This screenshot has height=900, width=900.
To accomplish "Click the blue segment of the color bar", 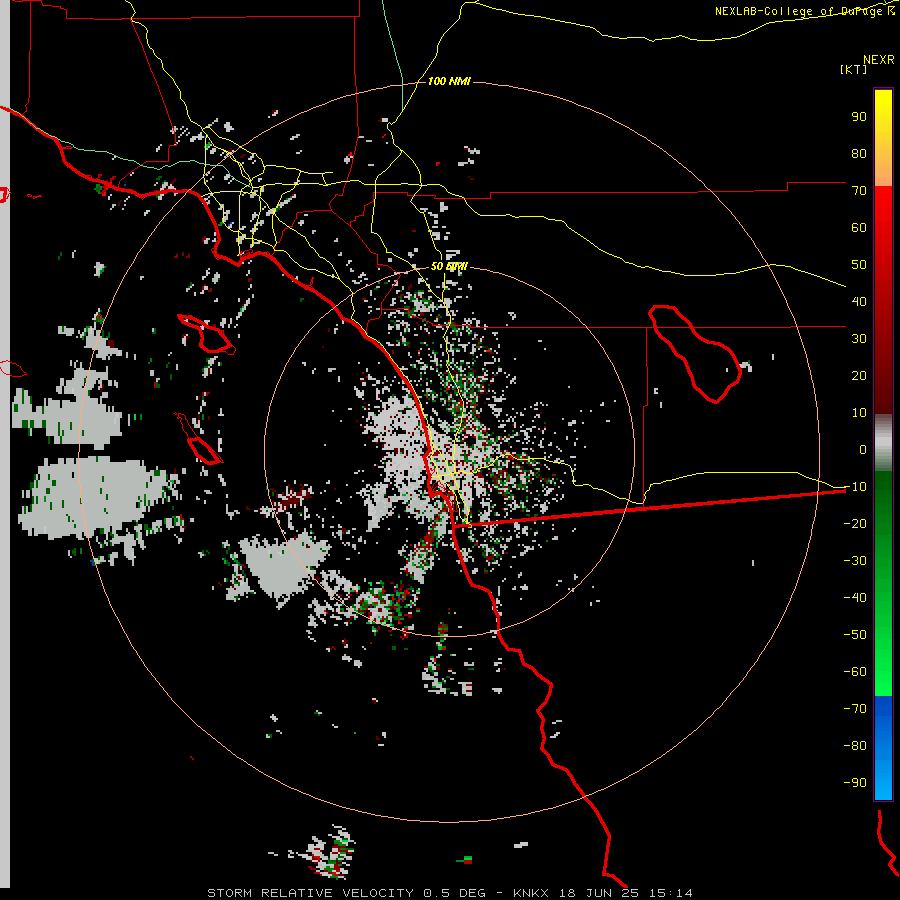I will coord(883,748).
